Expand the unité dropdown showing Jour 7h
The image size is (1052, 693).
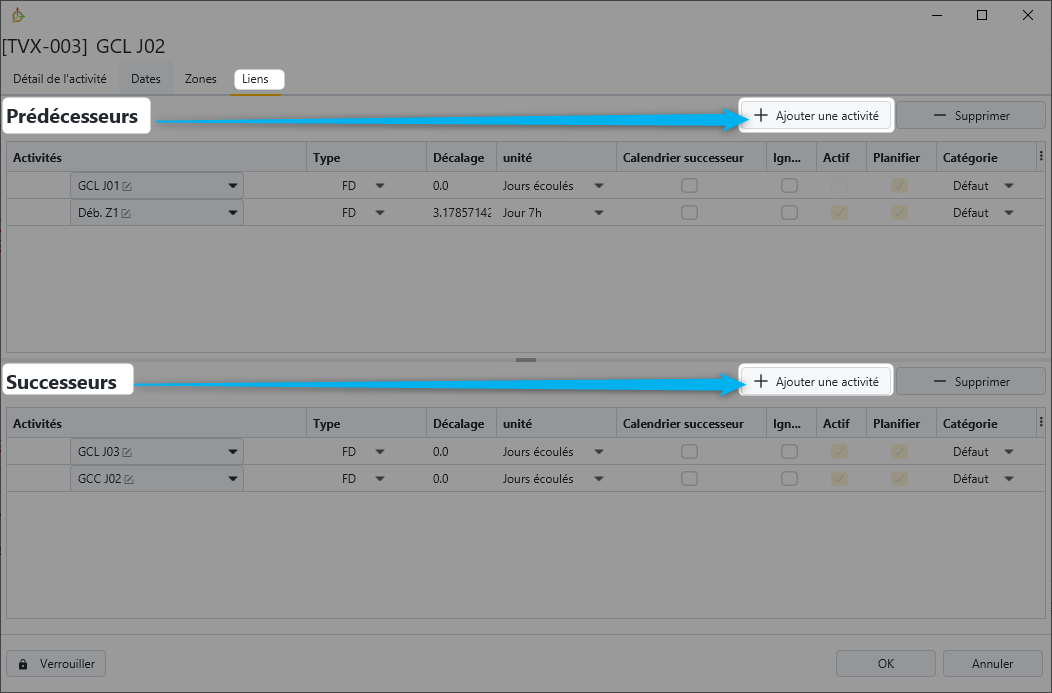598,213
